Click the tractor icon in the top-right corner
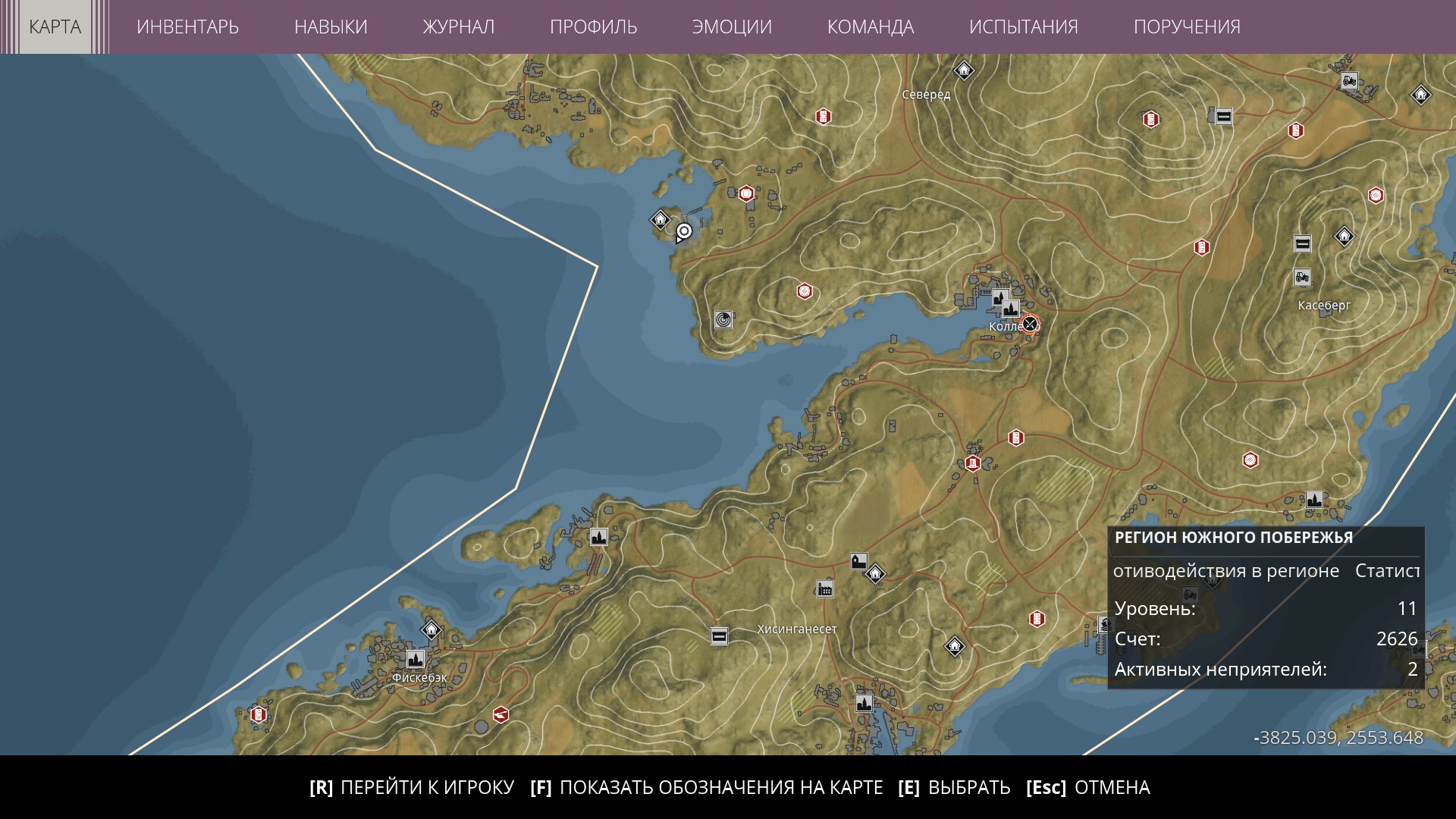This screenshot has height=819, width=1456. [x=1348, y=80]
